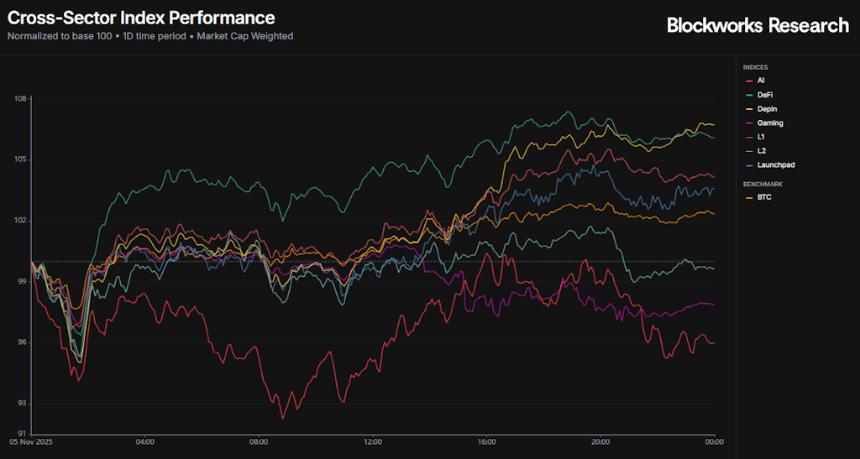The image size is (860, 459).
Task: Hide the Gaming index series
Action: pyautogui.click(x=769, y=122)
